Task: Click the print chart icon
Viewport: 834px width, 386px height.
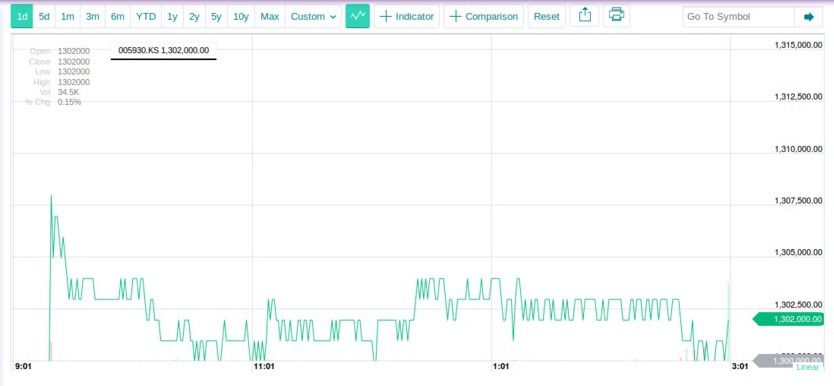Action: (616, 15)
